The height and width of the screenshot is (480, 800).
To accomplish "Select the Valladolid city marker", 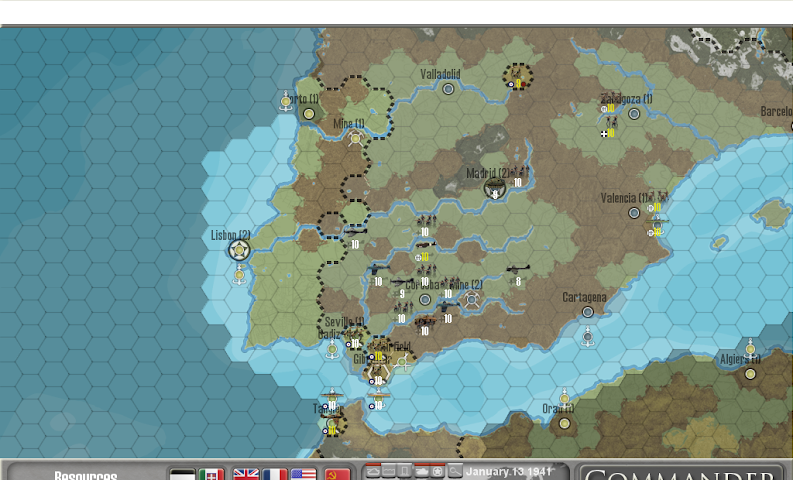I will coord(448,89).
